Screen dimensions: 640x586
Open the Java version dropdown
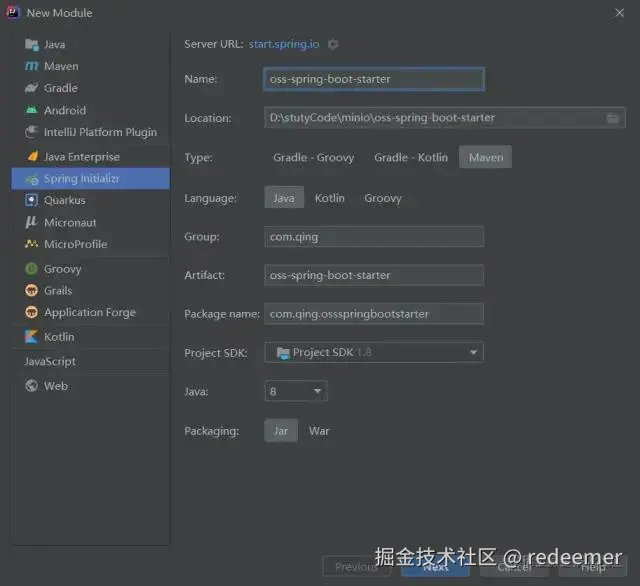coord(296,391)
